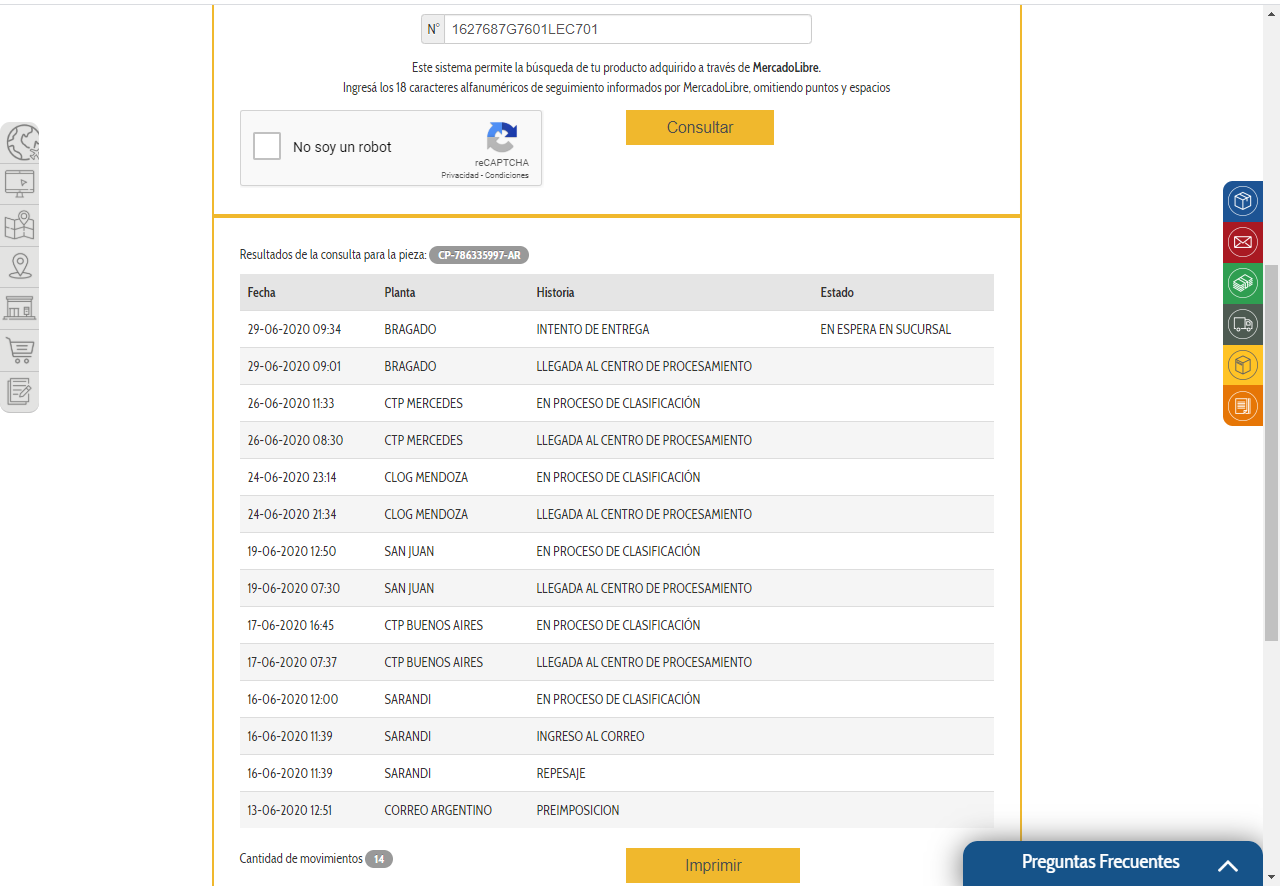This screenshot has height=888, width=1280.
Task: Click the gray delivery truck icon
Action: tap(1242, 324)
